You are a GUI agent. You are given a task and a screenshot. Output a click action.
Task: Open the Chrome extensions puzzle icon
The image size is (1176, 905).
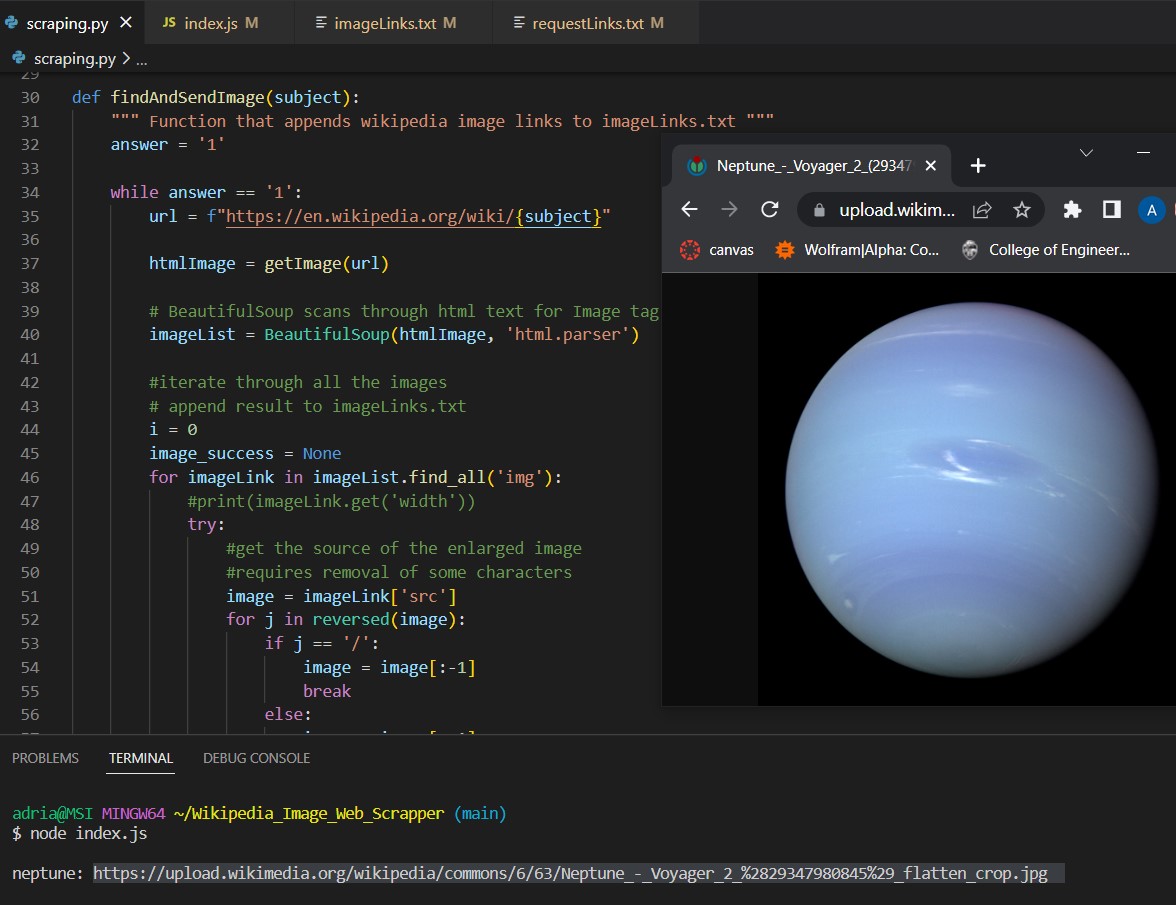tap(1072, 210)
